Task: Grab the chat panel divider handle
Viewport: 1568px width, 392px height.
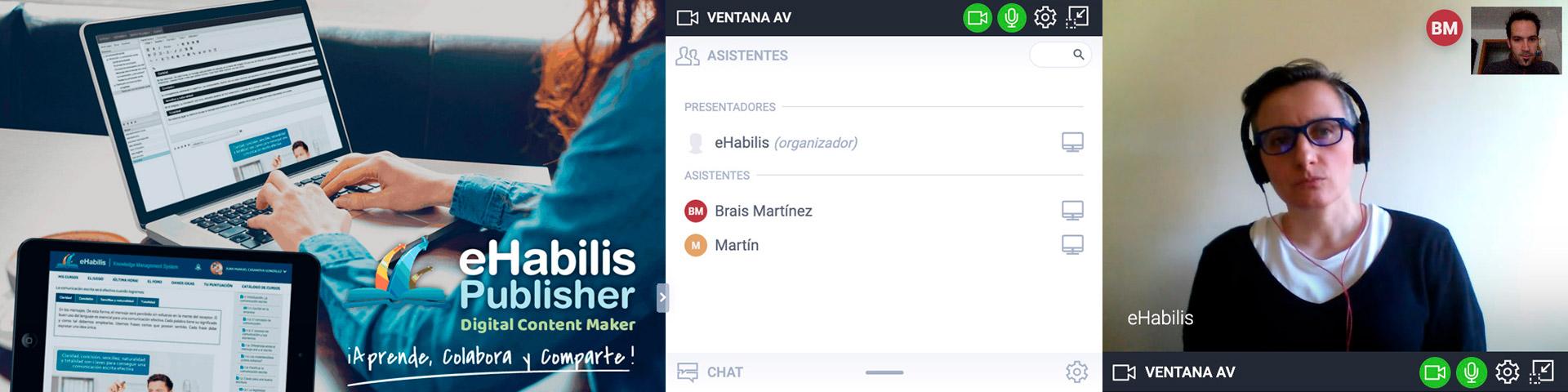Action: pyautogui.click(x=884, y=372)
